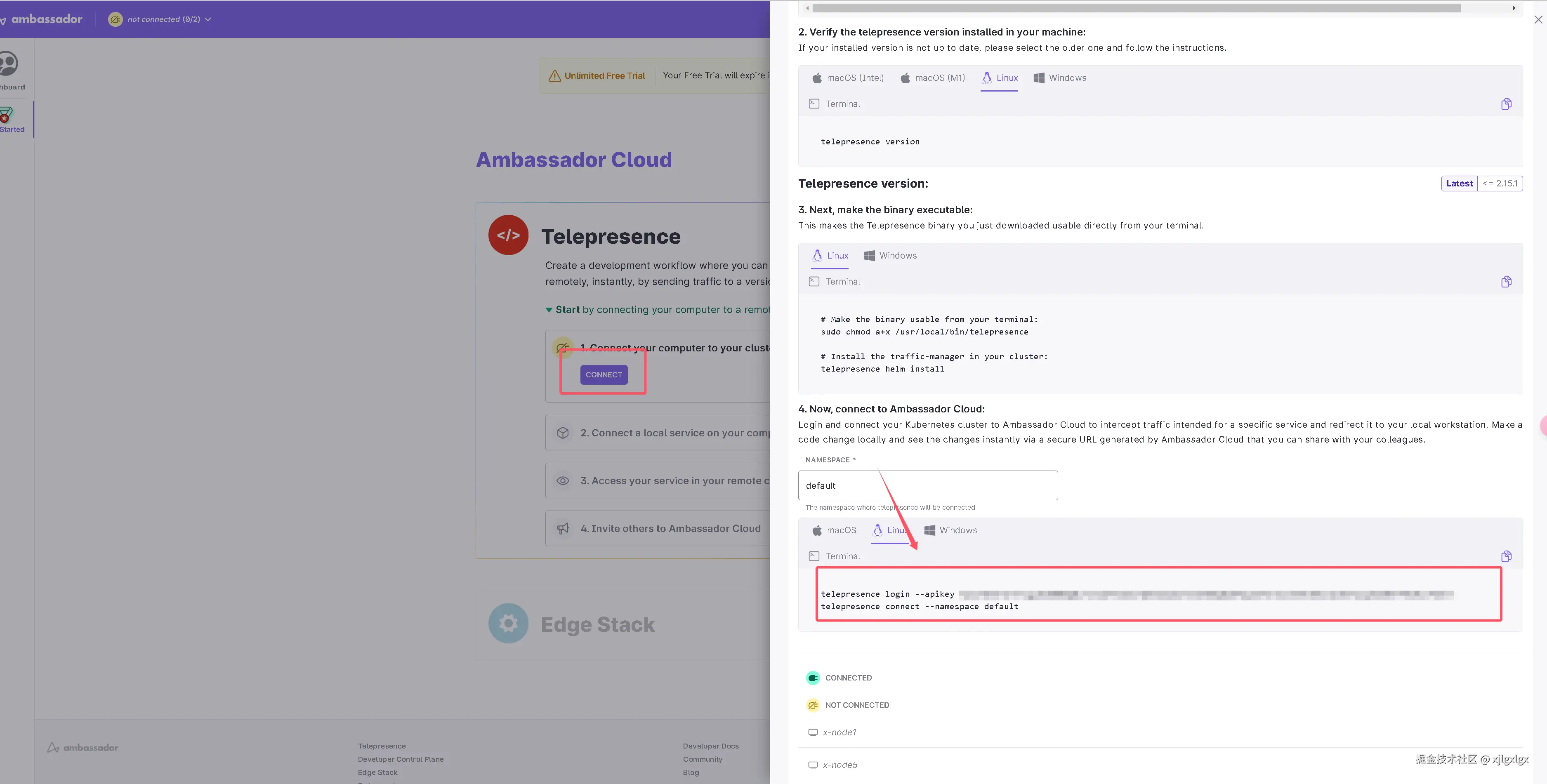Select the macOS (M1) tab

click(x=933, y=78)
